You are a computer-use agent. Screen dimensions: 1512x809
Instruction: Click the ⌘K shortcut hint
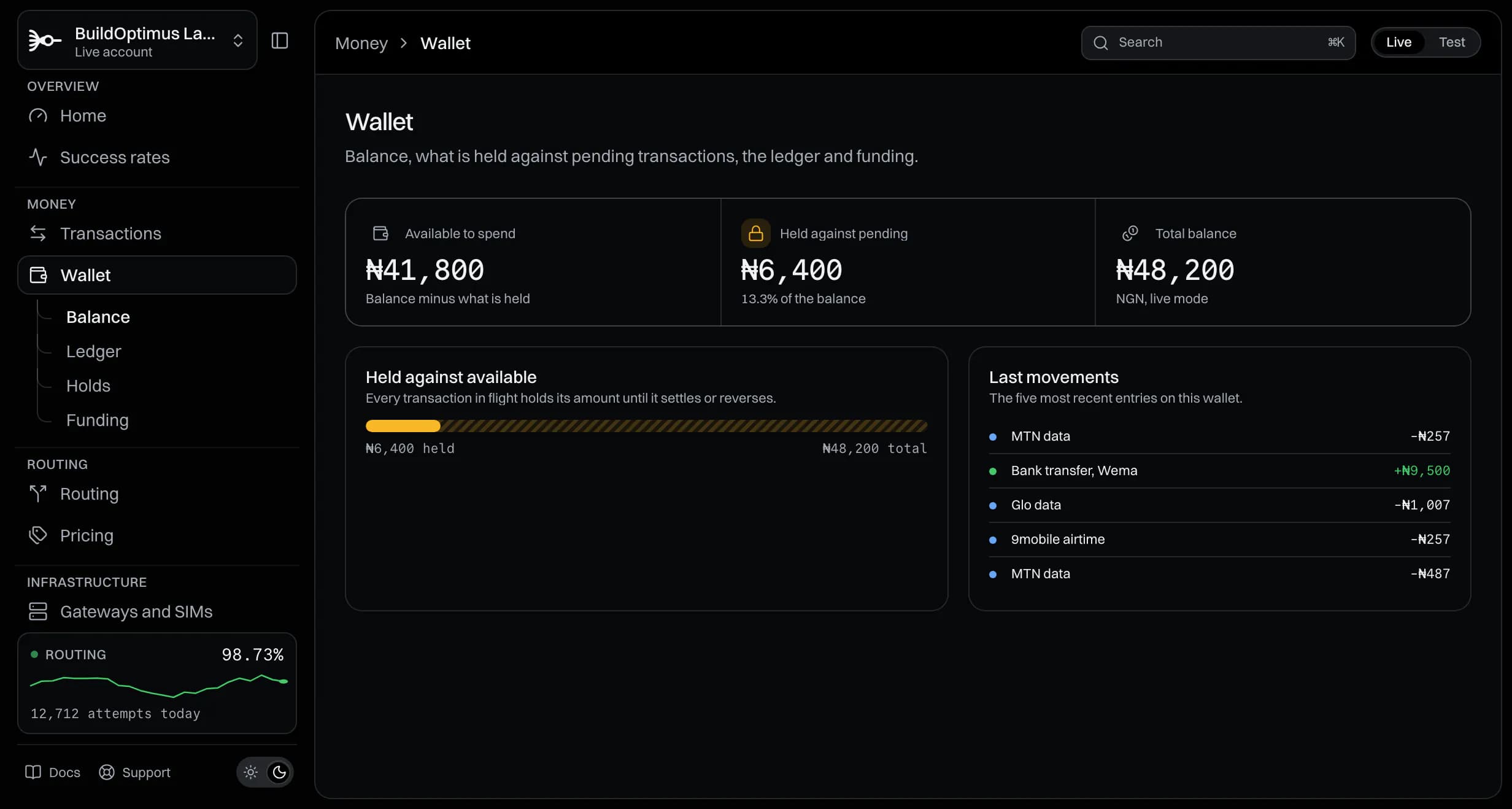pos(1336,42)
